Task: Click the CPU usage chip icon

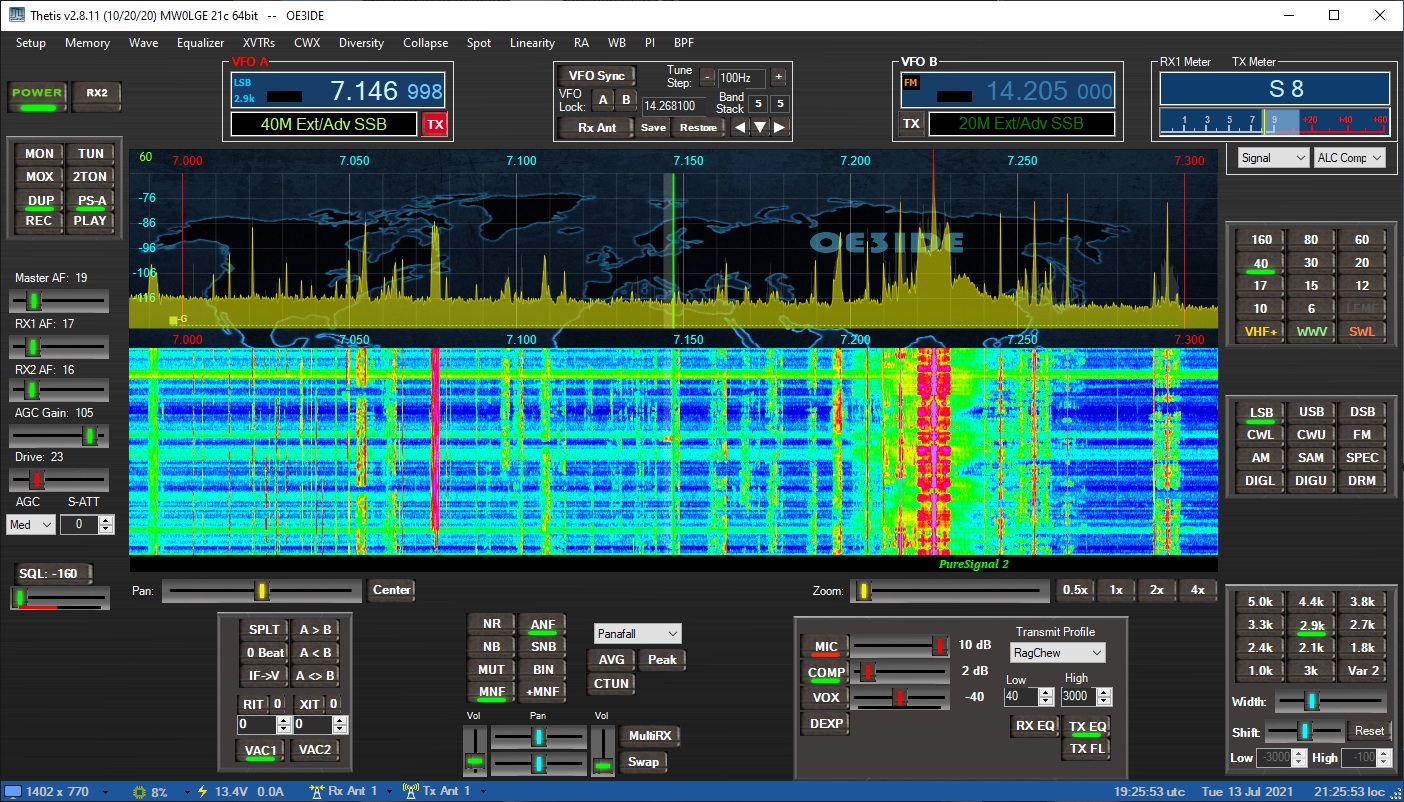Action: [140, 791]
